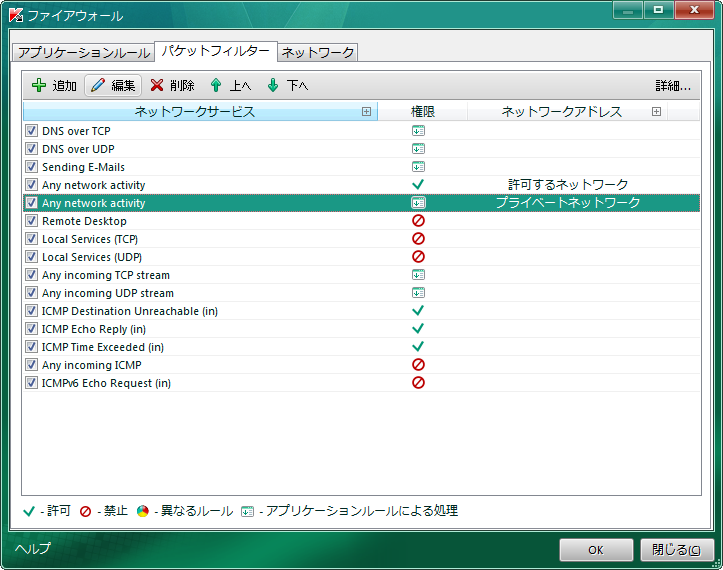Image resolution: width=723 pixels, height=570 pixels.
Task: Toggle the Sending E-Mails checkbox
Action: coord(31,167)
